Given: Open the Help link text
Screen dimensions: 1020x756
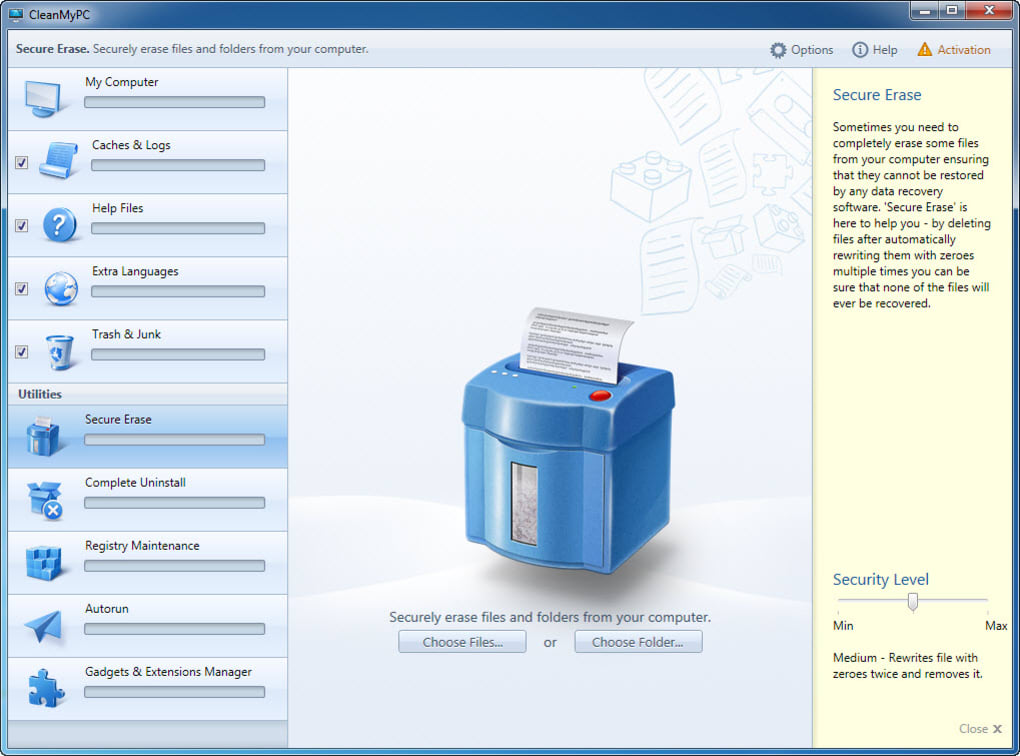Looking at the screenshot, I should pos(885,50).
